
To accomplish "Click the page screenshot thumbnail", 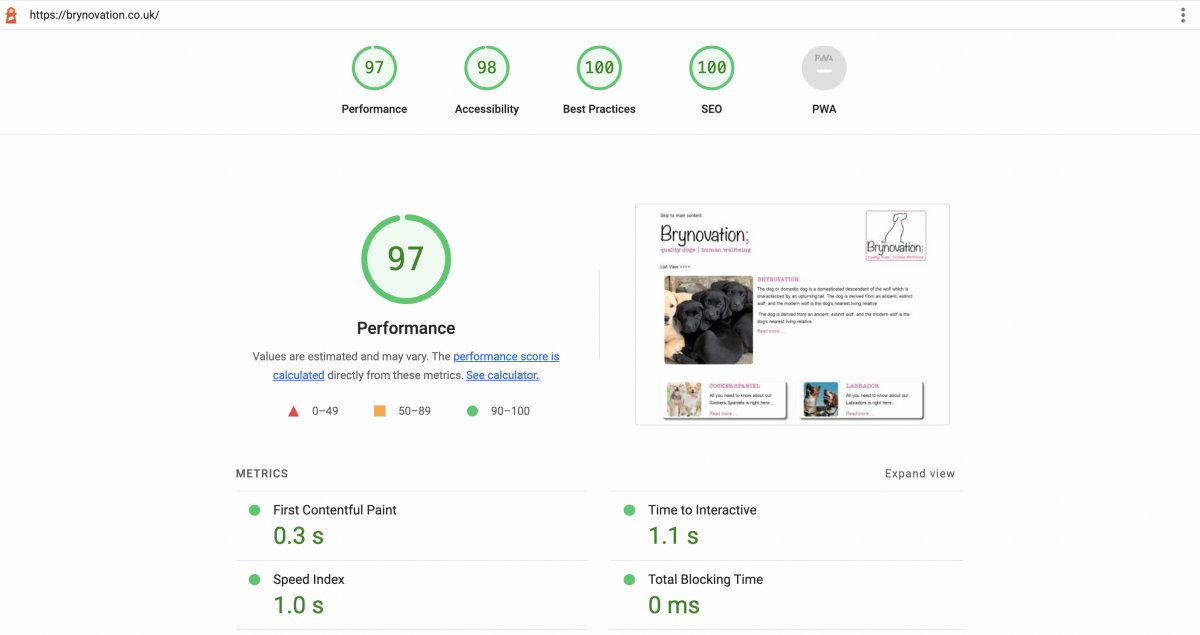I will pyautogui.click(x=792, y=314).
